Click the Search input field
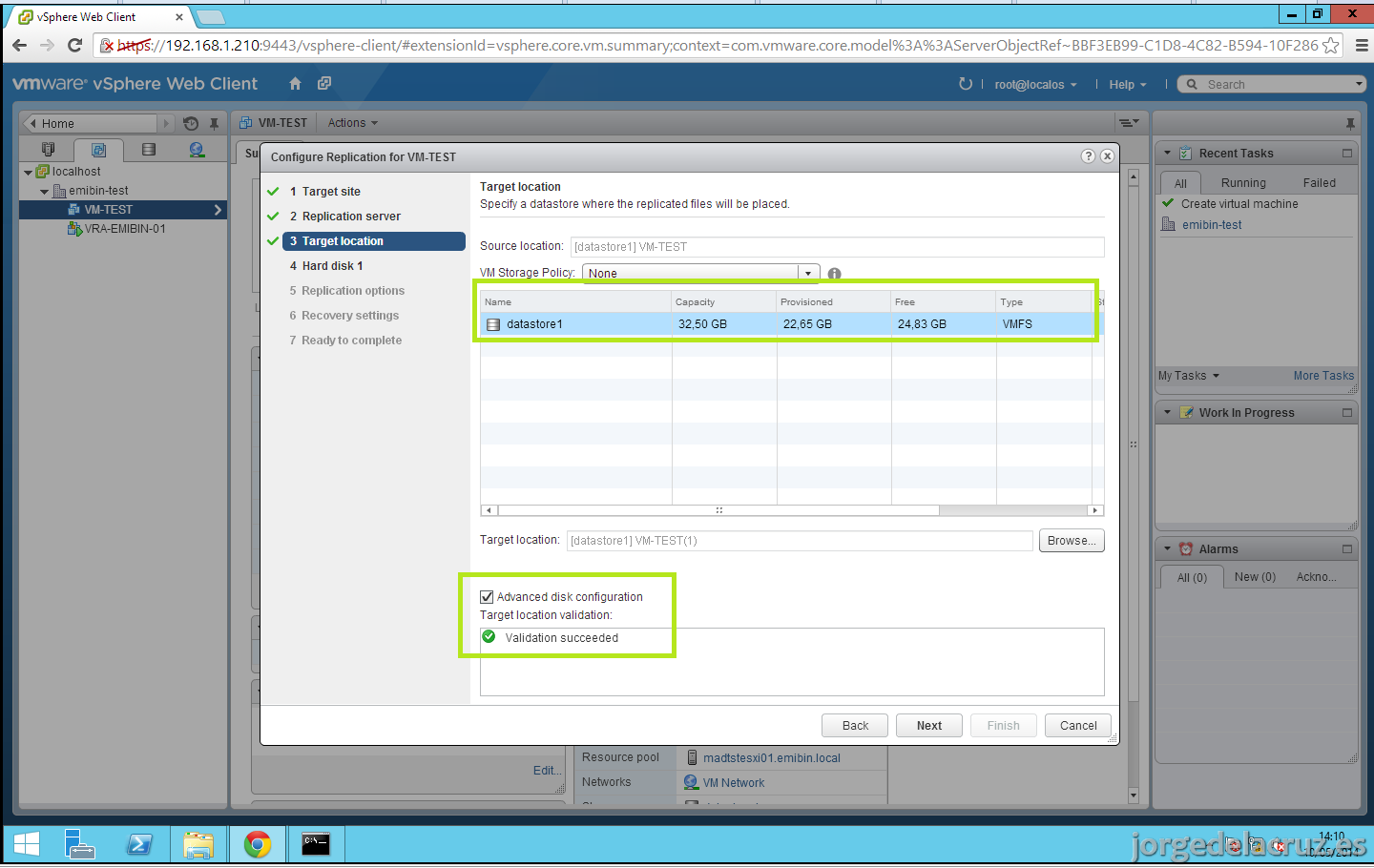Viewport: 1374px width, 868px height. (1277, 84)
